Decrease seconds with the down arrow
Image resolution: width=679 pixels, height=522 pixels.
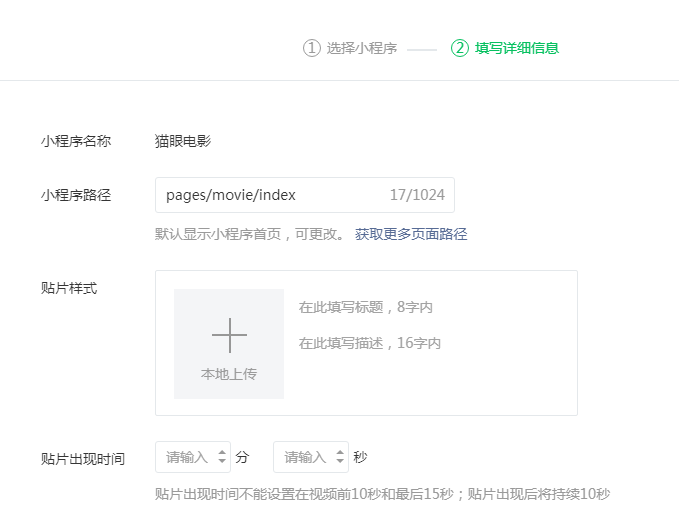click(340, 461)
